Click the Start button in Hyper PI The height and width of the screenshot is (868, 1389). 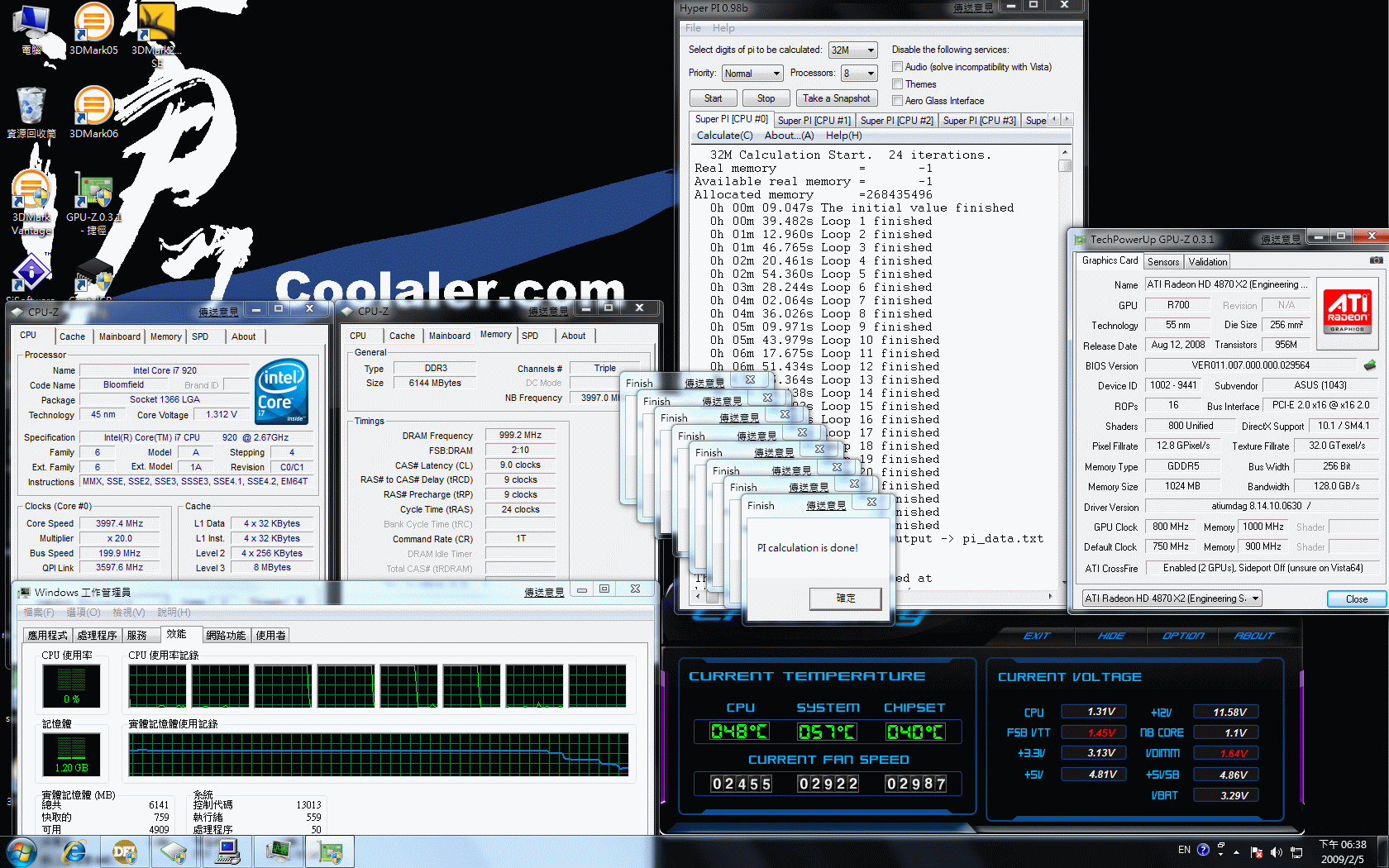click(x=713, y=98)
